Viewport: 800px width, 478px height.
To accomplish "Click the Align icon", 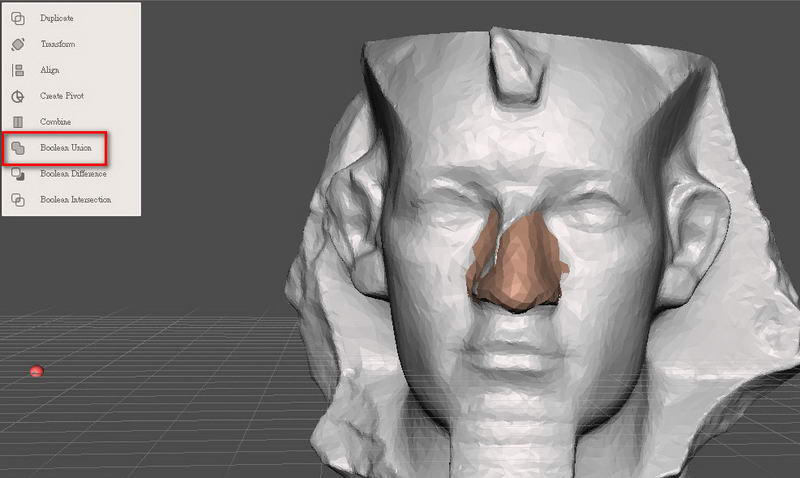I will [x=18, y=70].
